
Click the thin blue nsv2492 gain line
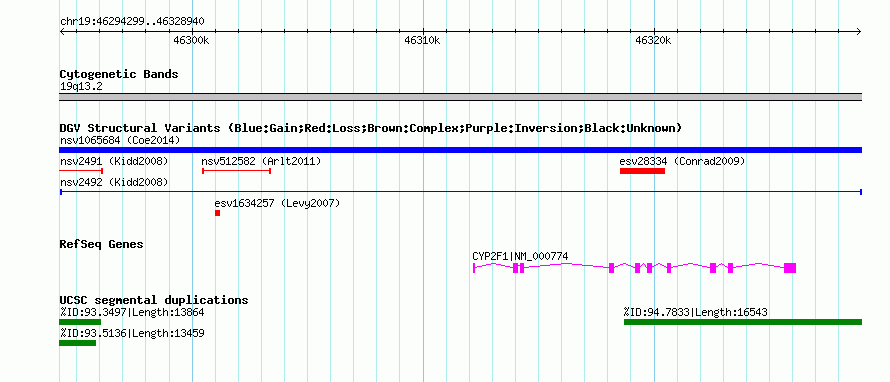coord(460,192)
